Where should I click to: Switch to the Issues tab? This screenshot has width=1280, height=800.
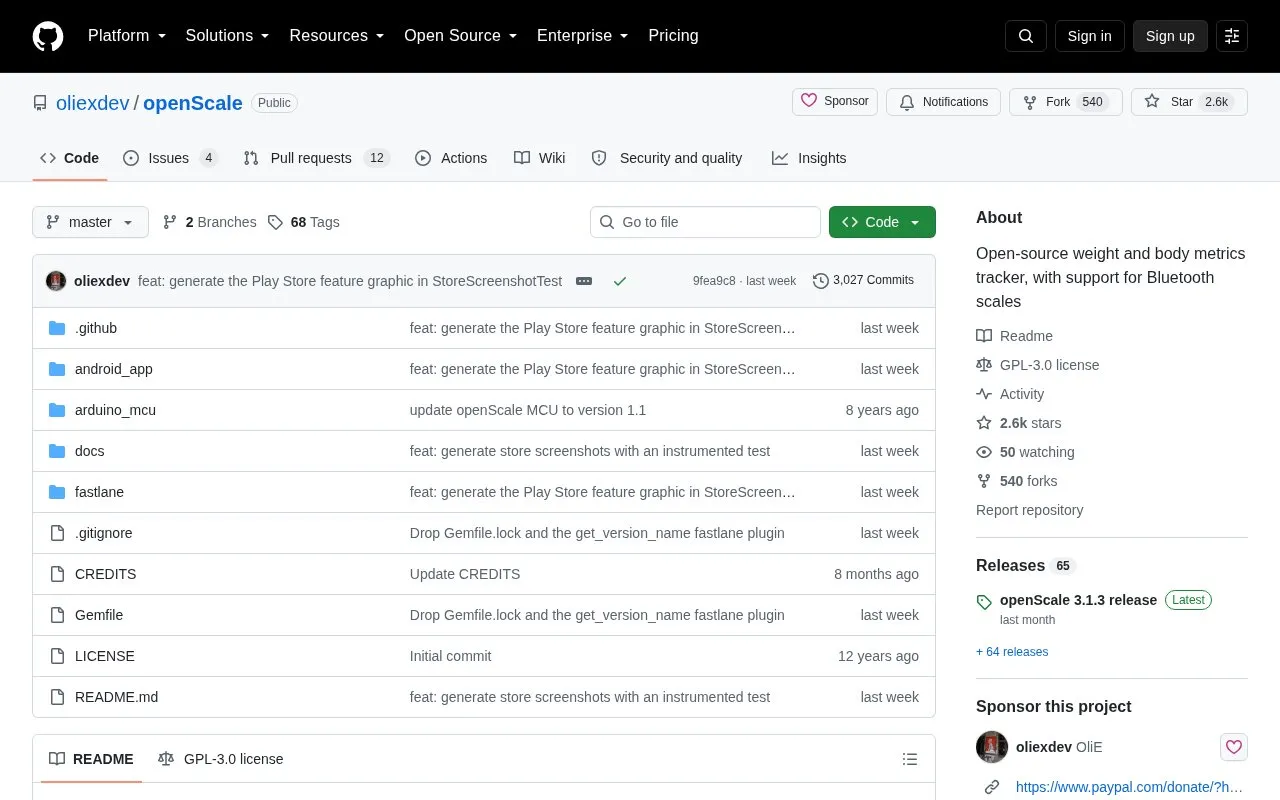170,158
